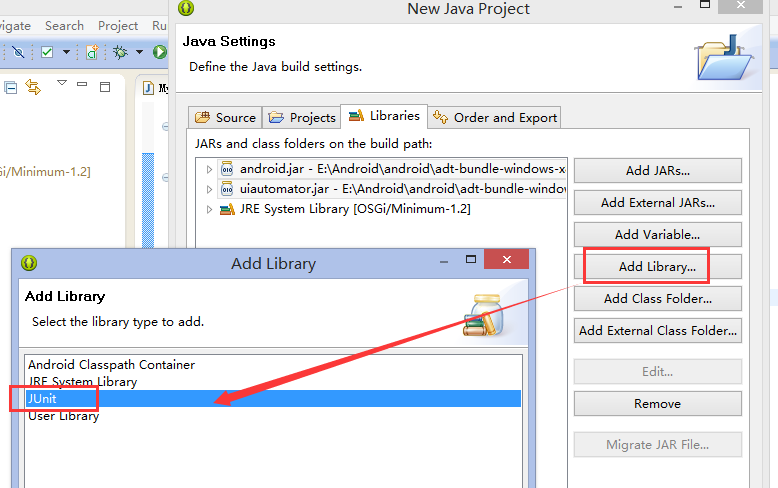Expand the uiautomator.jar tree node
The width and height of the screenshot is (778, 488).
coord(209,189)
